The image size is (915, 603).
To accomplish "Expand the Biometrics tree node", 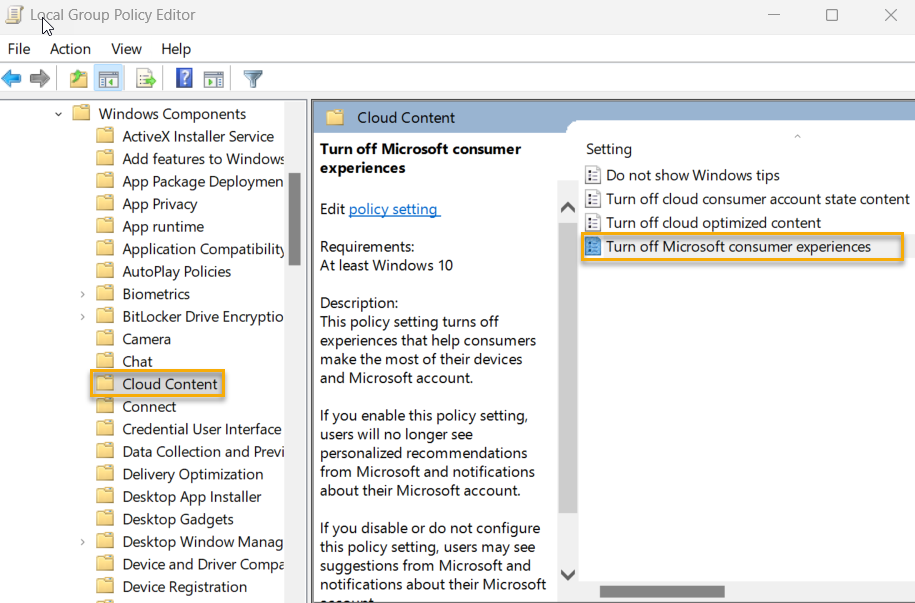I will point(81,293).
